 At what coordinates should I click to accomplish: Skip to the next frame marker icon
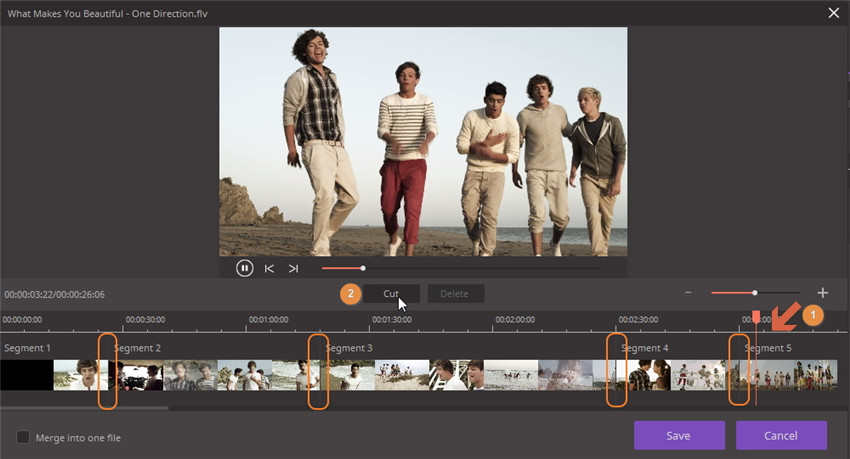[293, 268]
